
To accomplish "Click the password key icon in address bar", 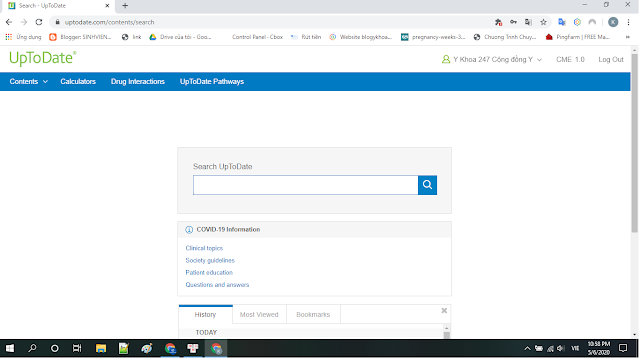I will click(513, 22).
